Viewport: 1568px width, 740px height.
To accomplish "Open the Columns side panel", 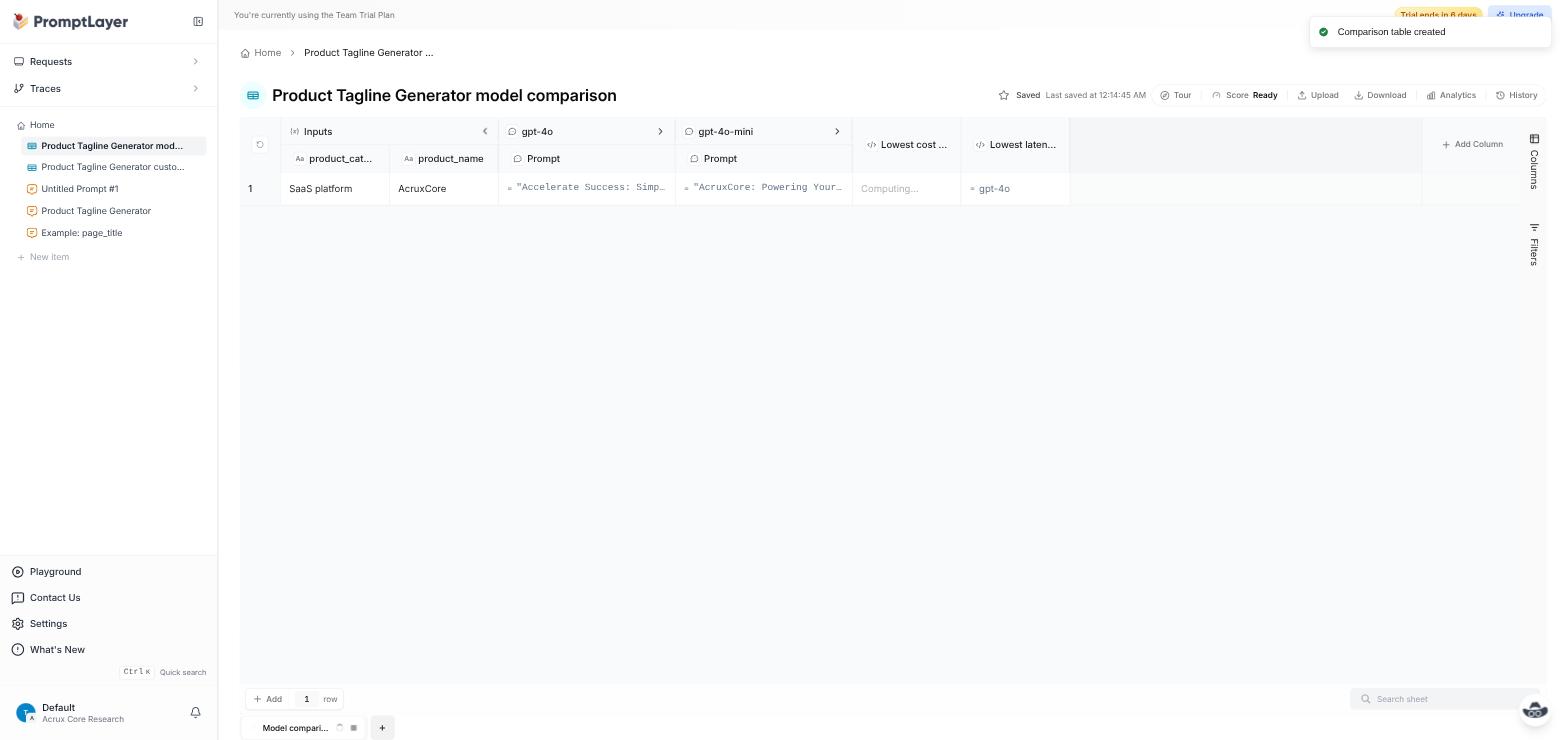I will 1534,161.
